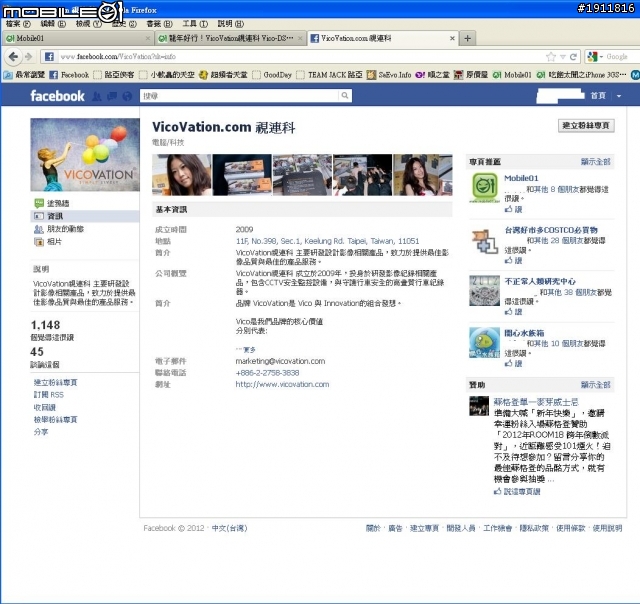Open the GoodDay bookmark
Viewport: 640px width, 604px height.
[272, 75]
